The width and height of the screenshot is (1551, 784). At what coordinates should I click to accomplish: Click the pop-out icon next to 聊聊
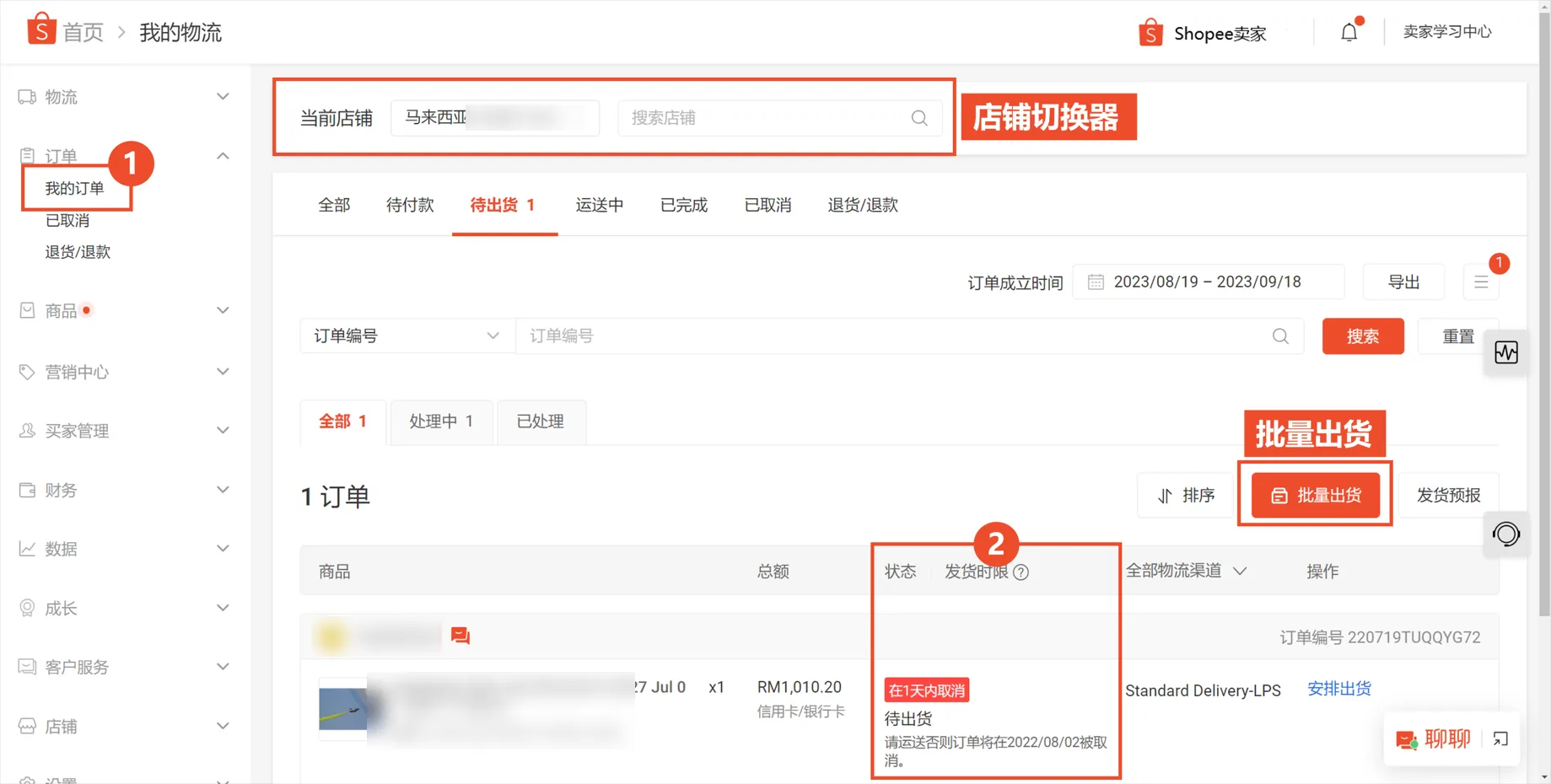[1500, 739]
